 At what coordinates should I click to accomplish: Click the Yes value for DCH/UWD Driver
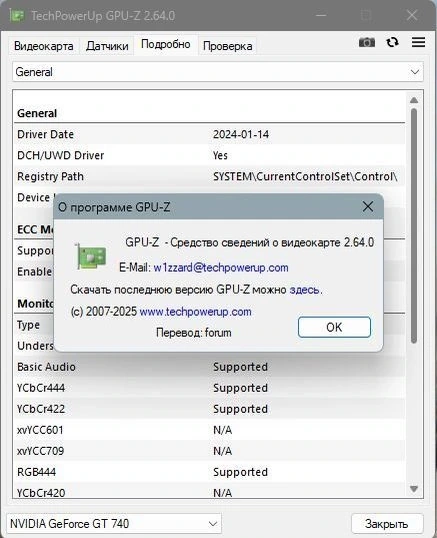(x=220, y=155)
